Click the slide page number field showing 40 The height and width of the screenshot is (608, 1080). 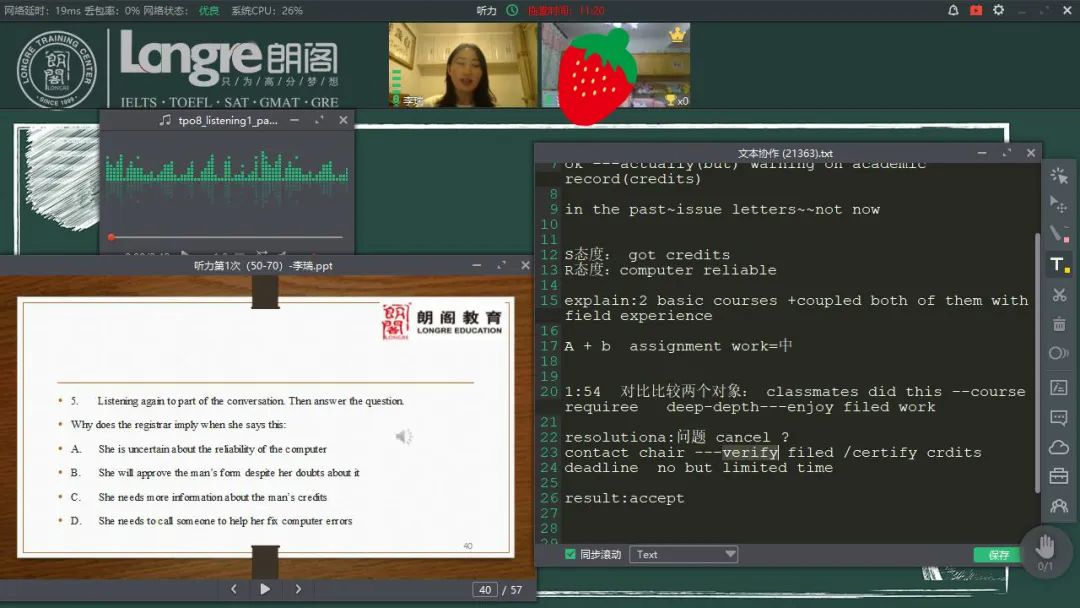(x=485, y=590)
